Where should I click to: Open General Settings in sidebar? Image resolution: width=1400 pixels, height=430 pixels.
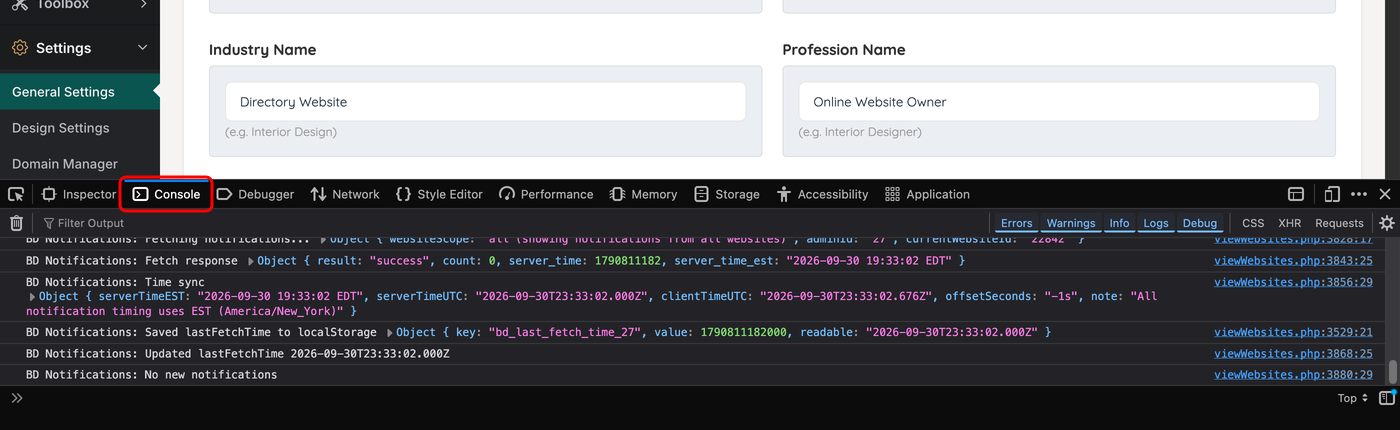pyautogui.click(x=80, y=92)
